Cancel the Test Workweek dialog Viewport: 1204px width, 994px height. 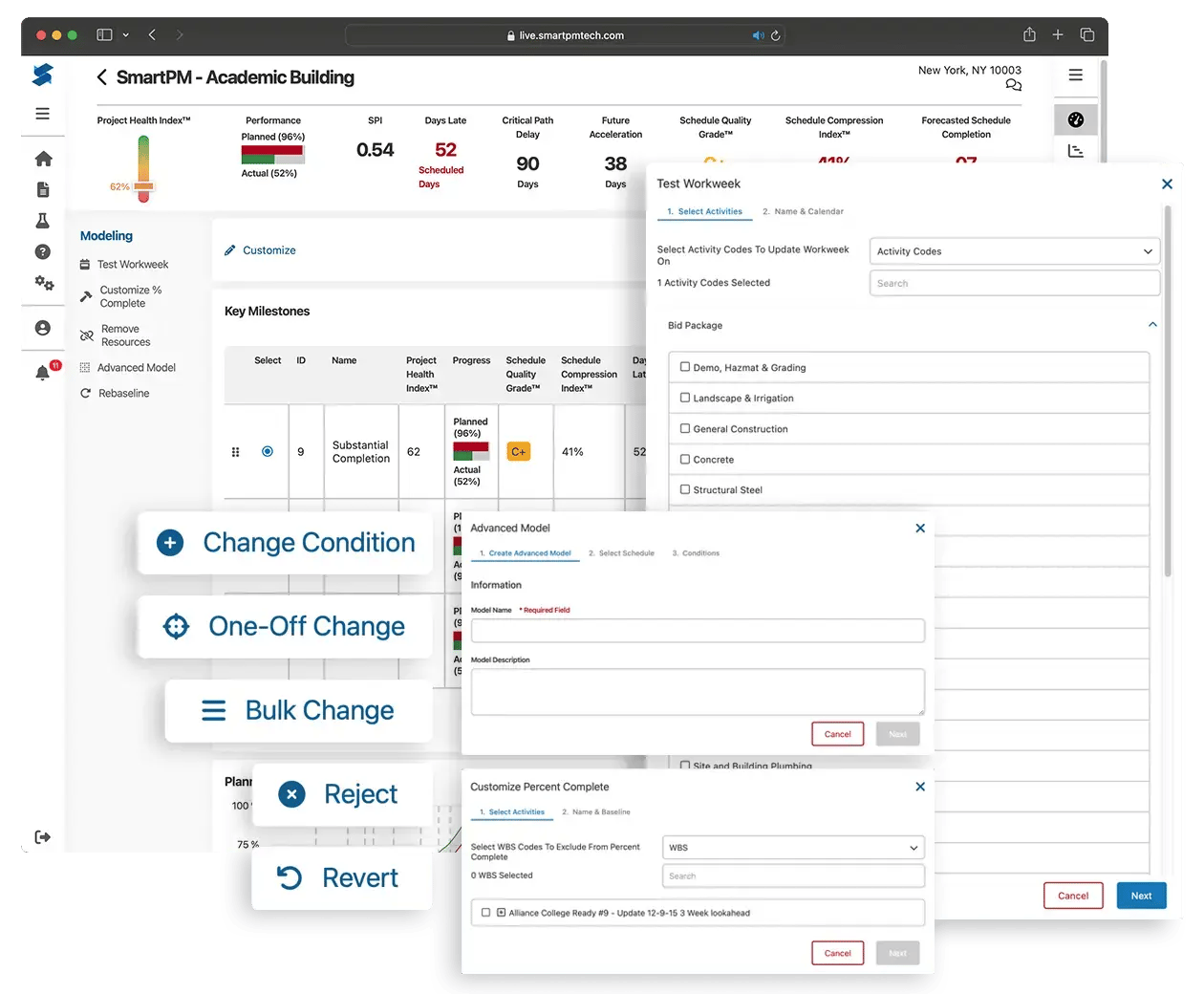[x=1073, y=896]
